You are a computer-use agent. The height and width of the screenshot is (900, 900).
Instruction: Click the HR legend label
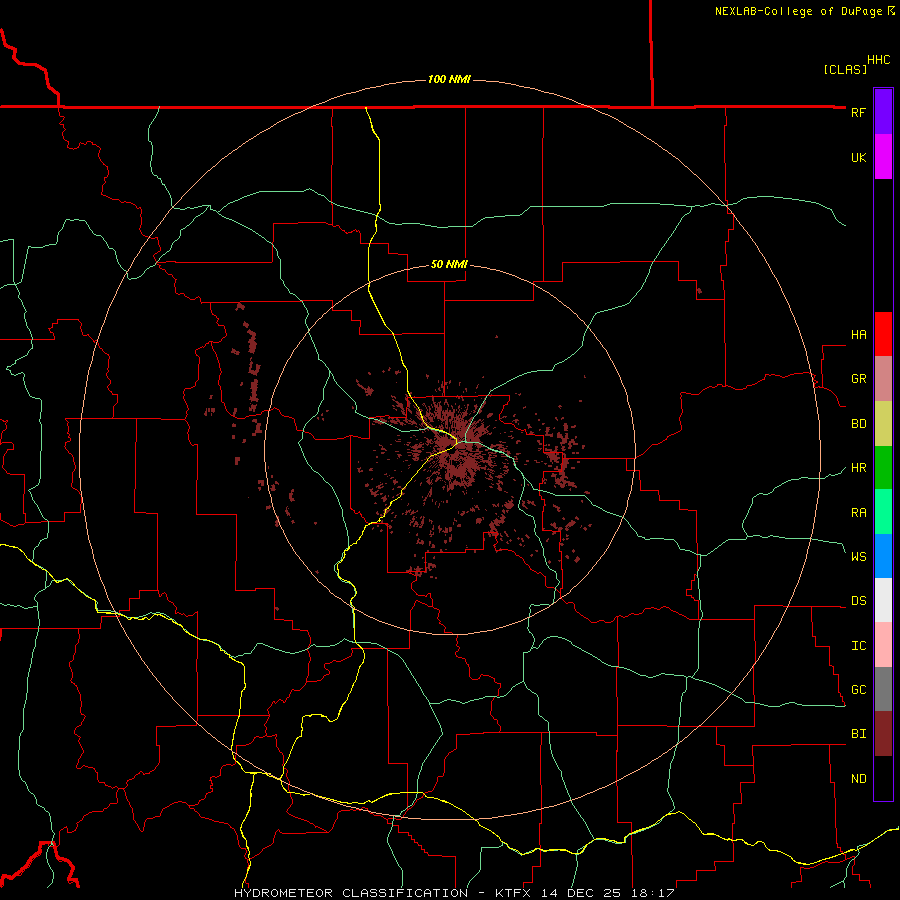(x=858, y=468)
